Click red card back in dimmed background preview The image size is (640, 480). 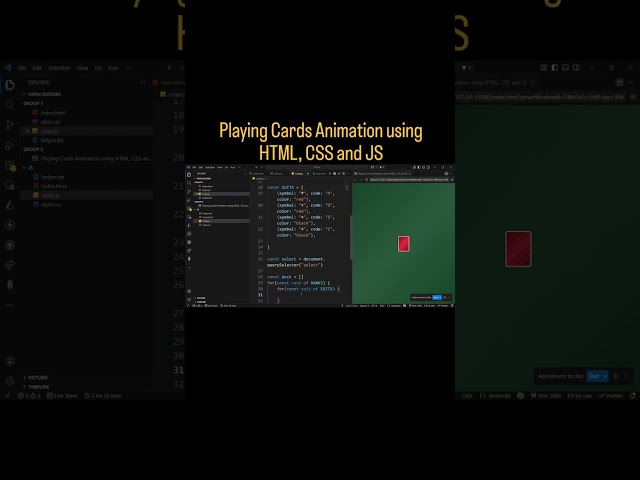[518, 249]
